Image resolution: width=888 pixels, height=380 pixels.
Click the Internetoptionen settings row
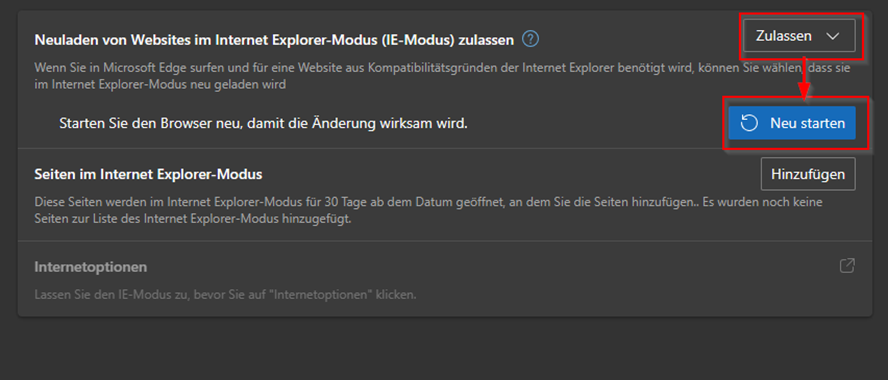(x=445, y=279)
